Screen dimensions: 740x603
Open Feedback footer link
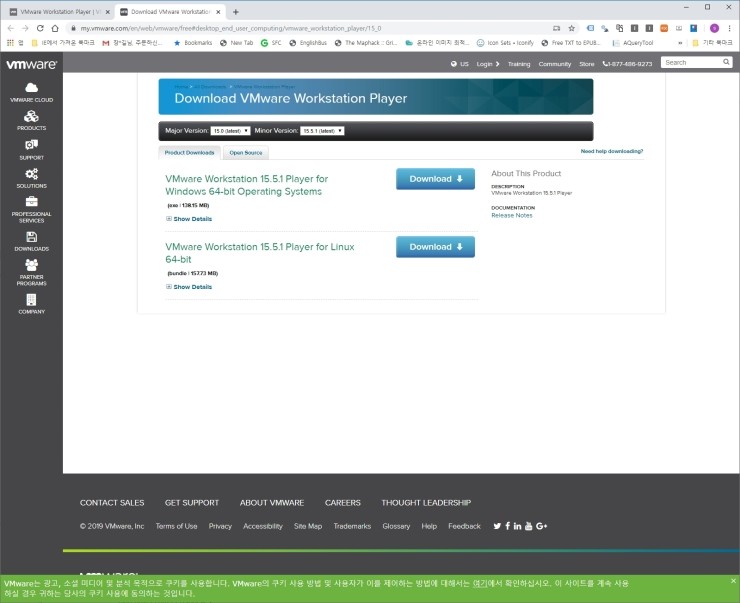(x=464, y=526)
